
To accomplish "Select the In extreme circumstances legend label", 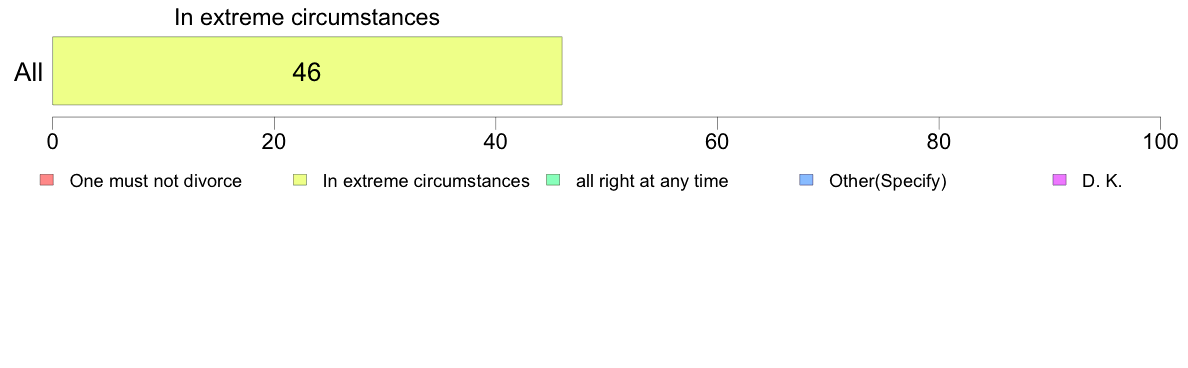I will point(426,181).
